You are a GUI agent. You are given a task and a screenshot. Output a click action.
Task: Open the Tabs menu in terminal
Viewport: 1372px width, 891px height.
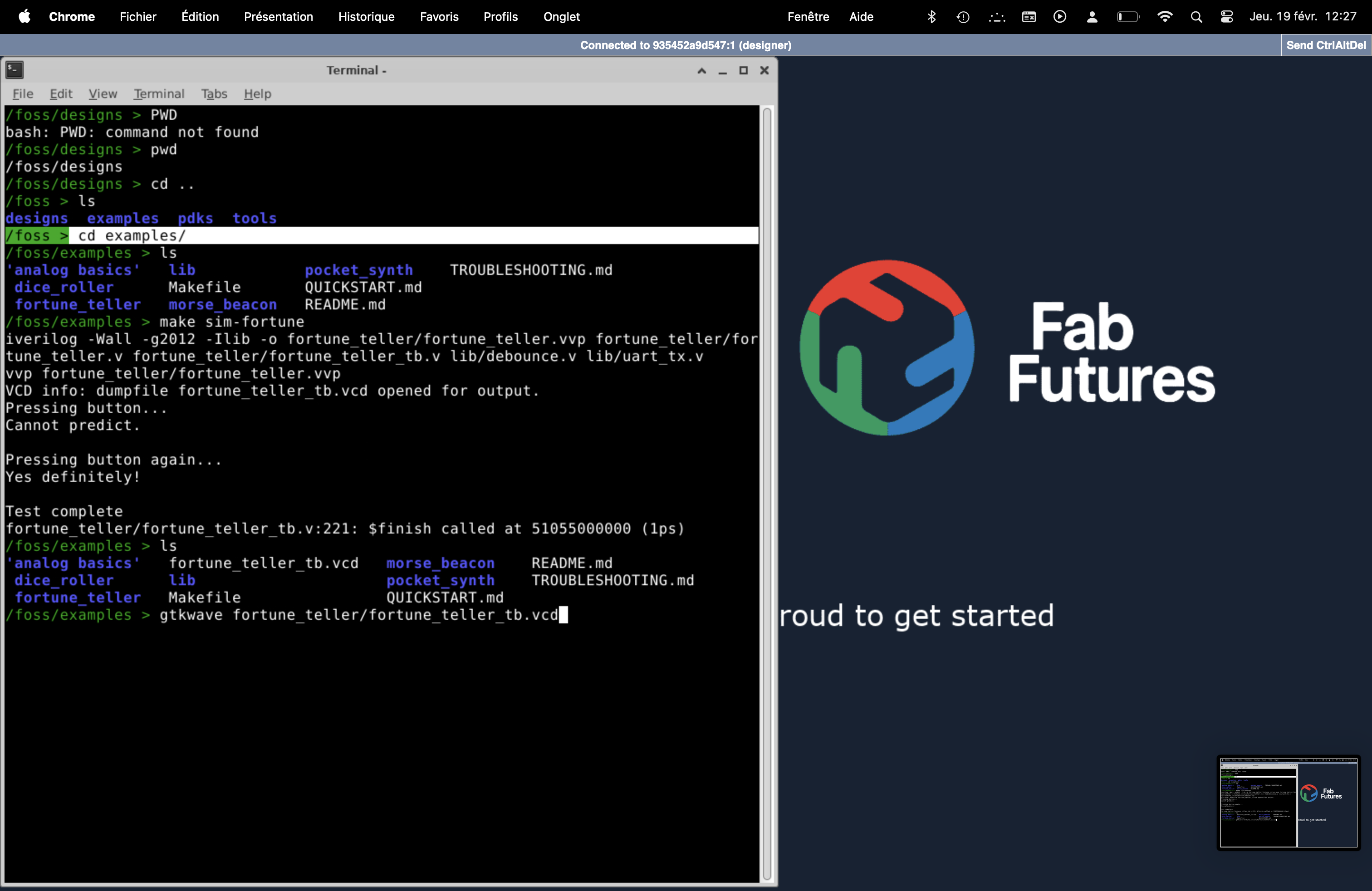[214, 93]
